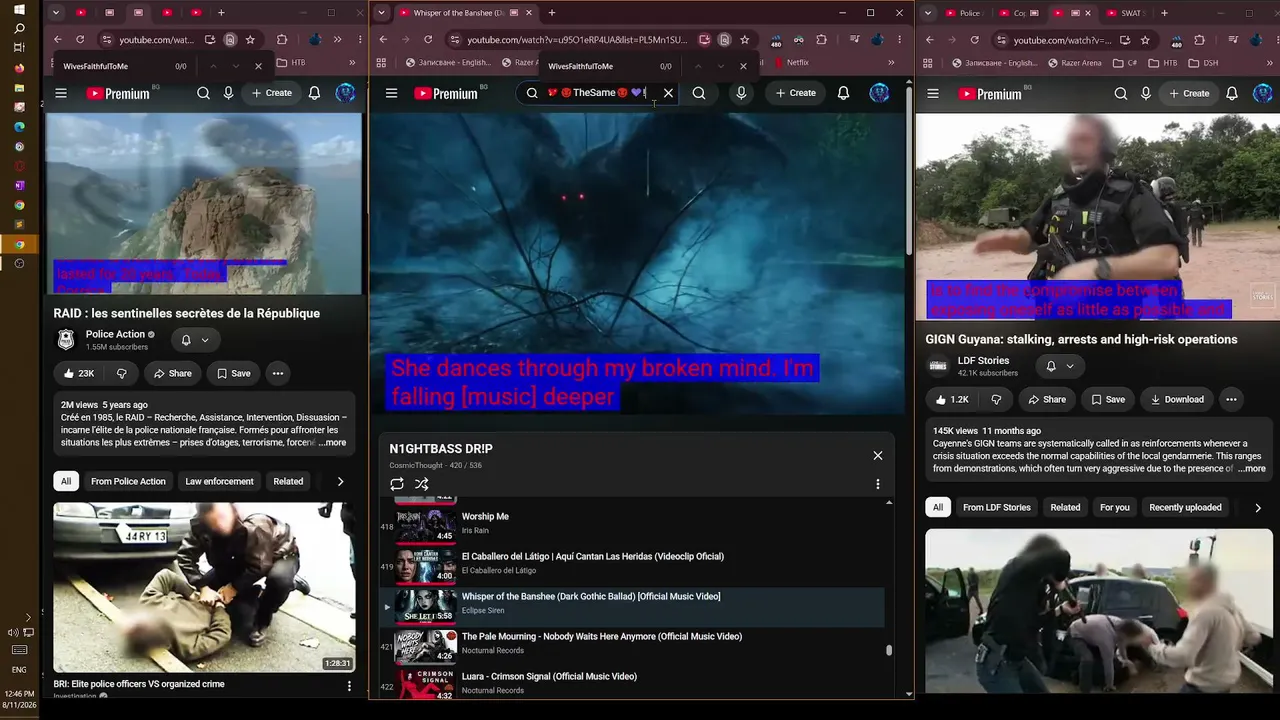Toggle loop playlist in N1GHTBASS DR!P panel
The width and height of the screenshot is (1280, 720).
point(397,484)
